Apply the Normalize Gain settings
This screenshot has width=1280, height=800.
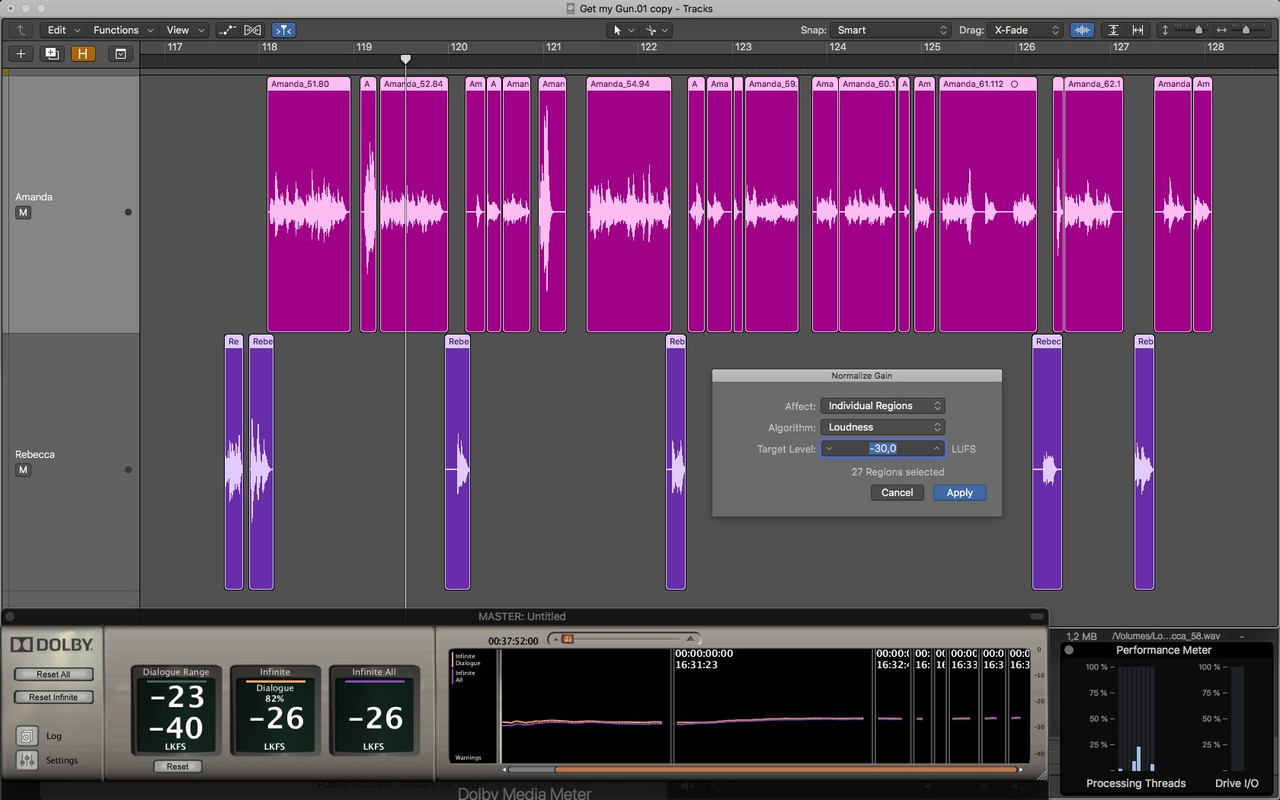960,492
